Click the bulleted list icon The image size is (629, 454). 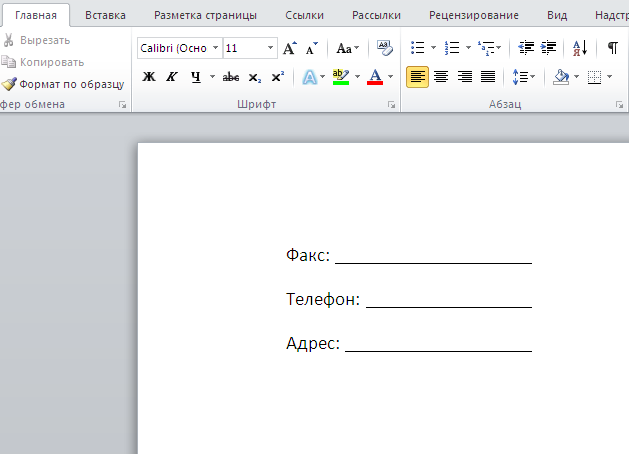pyautogui.click(x=418, y=48)
